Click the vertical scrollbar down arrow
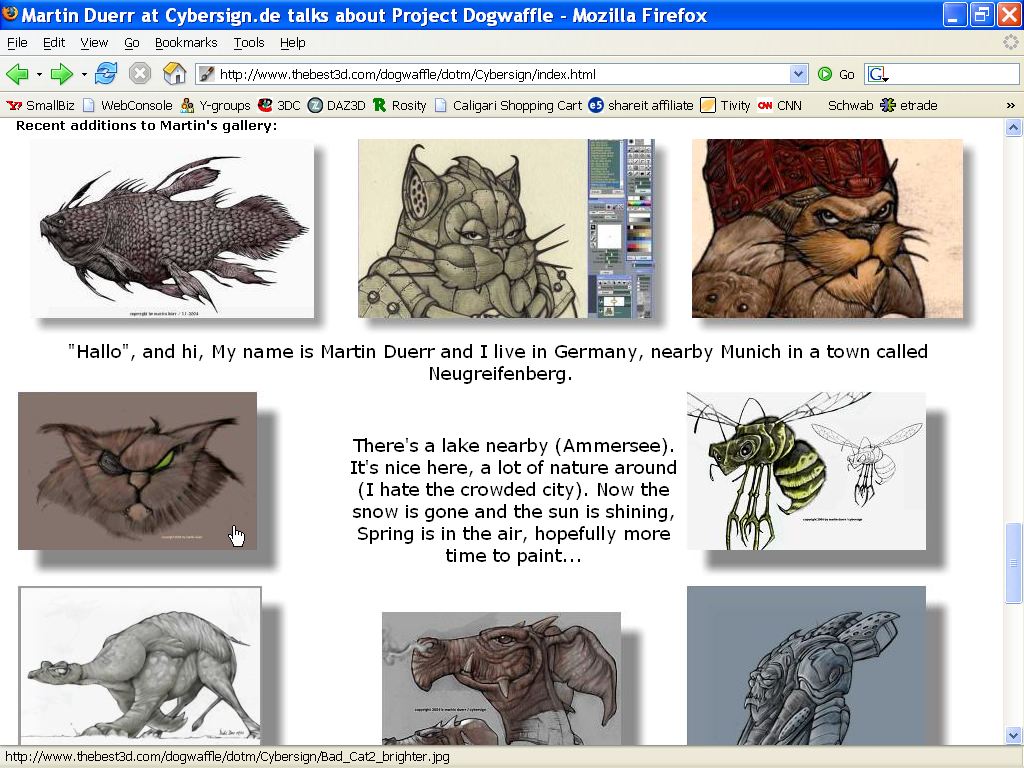The height and width of the screenshot is (768, 1024). [x=1013, y=735]
